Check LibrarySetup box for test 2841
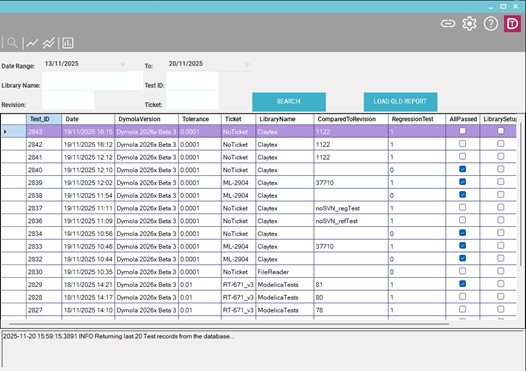 coord(501,156)
